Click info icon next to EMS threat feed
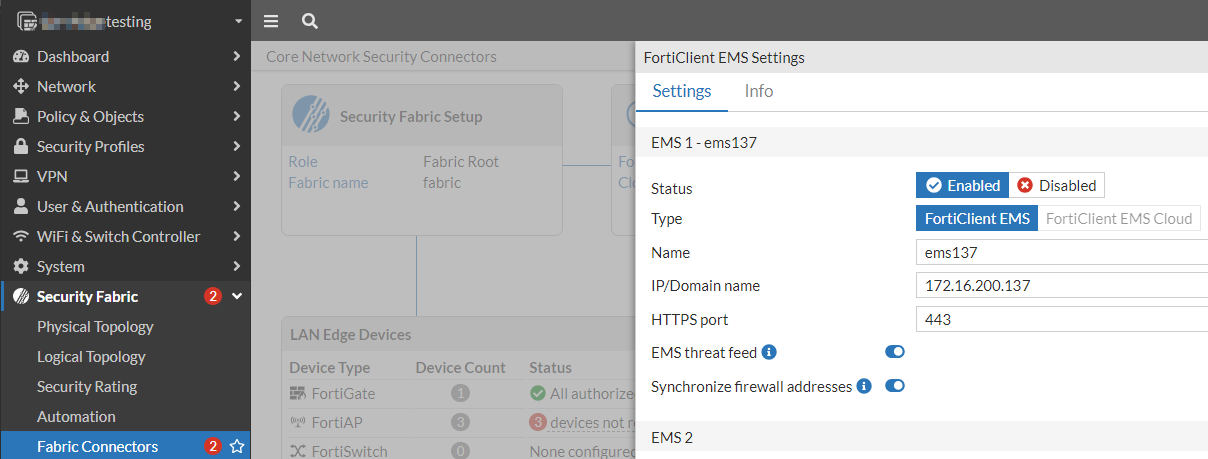 (769, 352)
